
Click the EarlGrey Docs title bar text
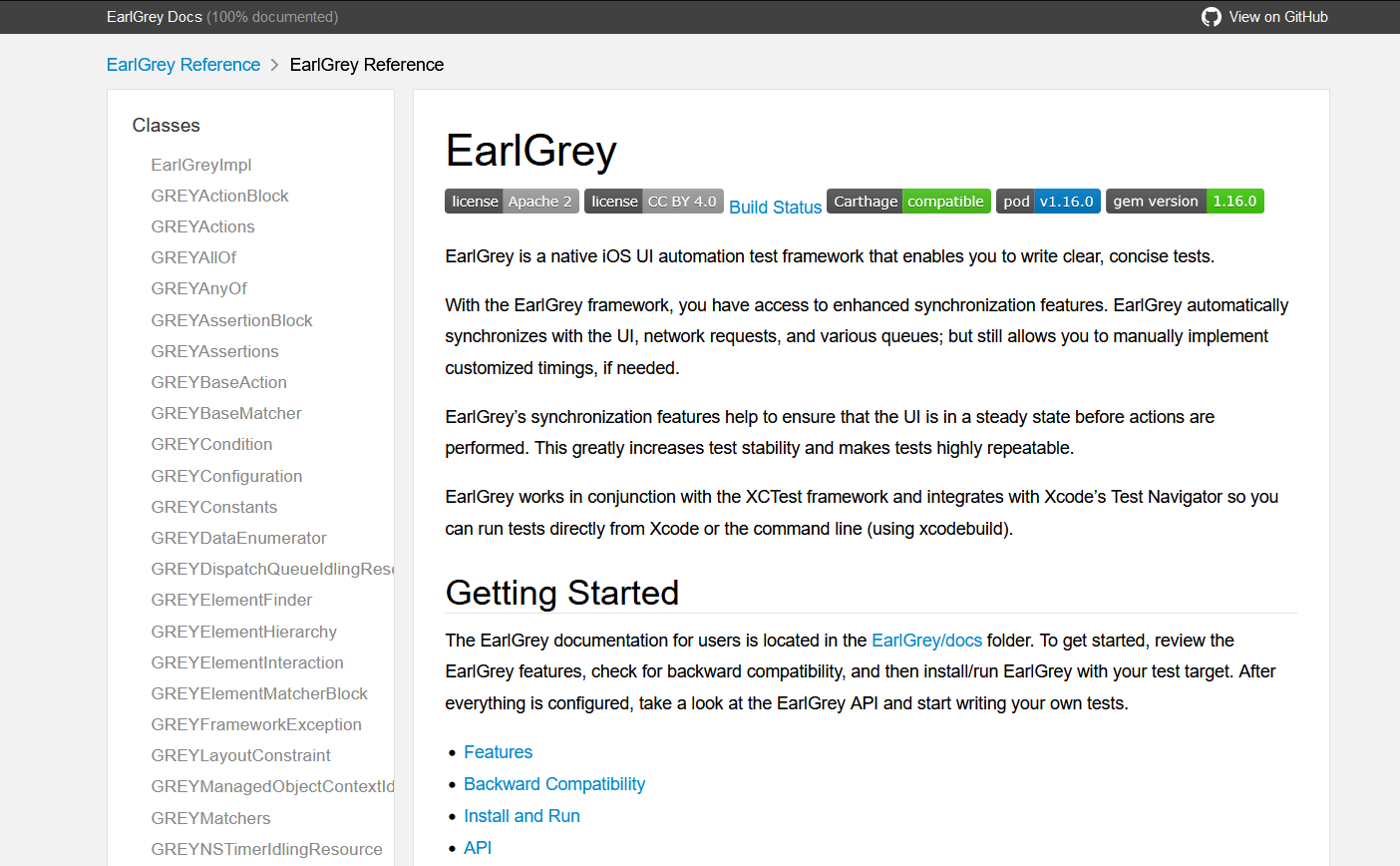coord(154,17)
